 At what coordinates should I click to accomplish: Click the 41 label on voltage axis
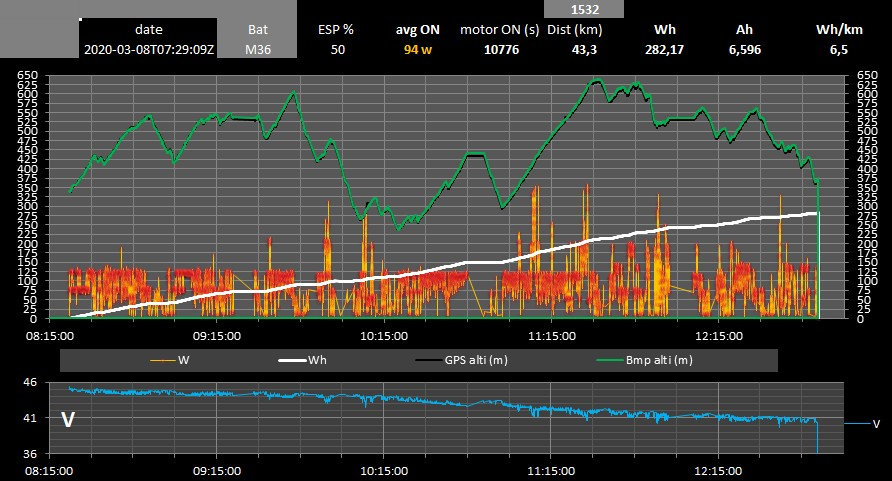point(30,418)
